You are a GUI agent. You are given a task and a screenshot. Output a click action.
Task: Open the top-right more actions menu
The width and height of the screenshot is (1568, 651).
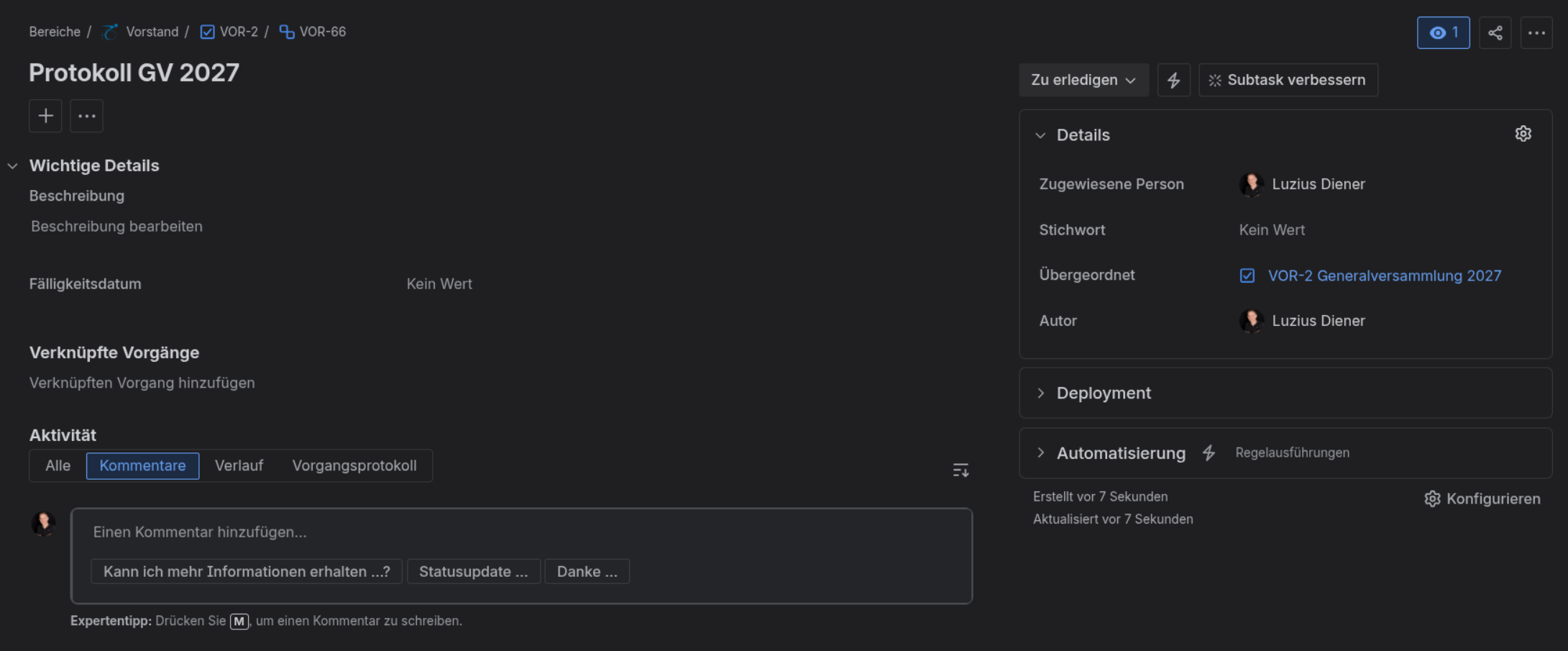[x=1536, y=32]
